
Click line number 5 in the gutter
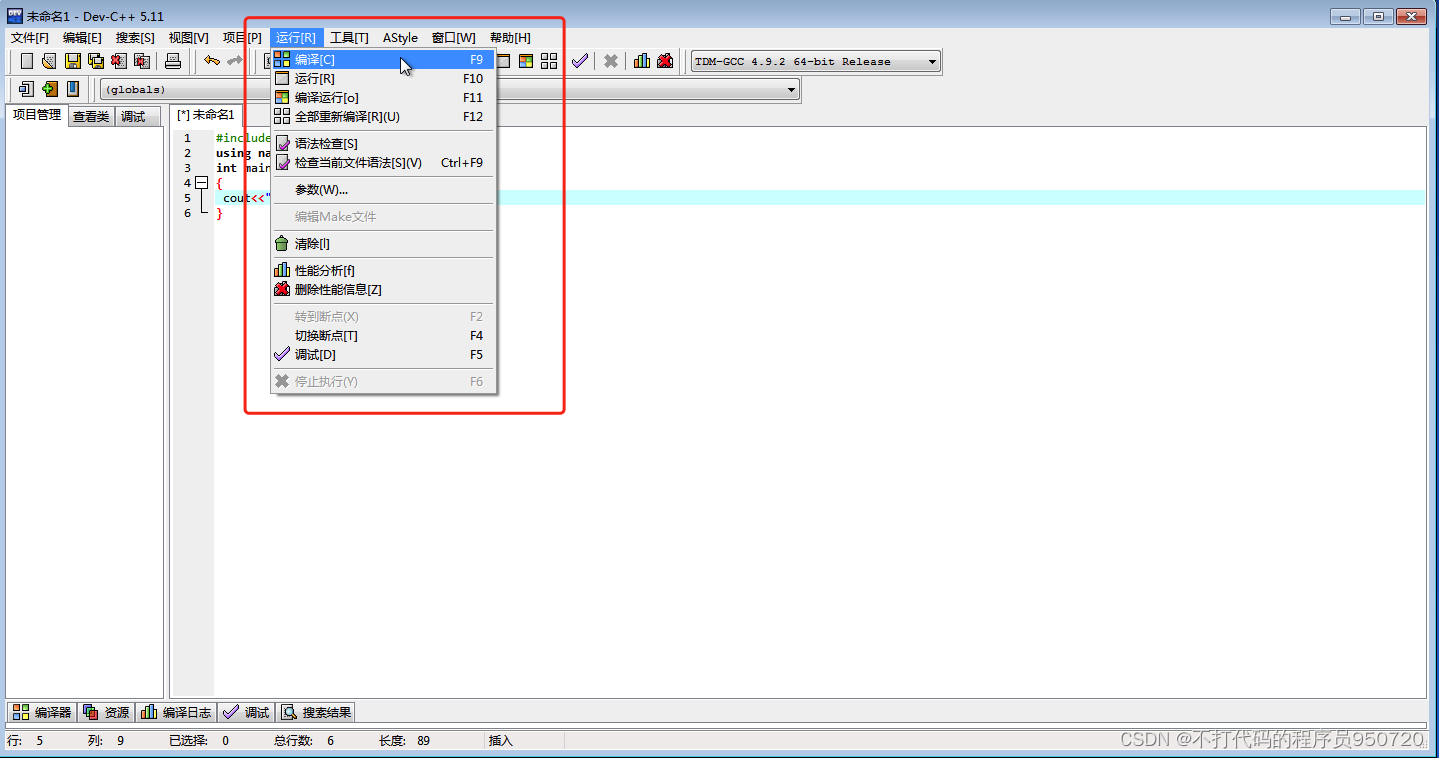[x=187, y=198]
